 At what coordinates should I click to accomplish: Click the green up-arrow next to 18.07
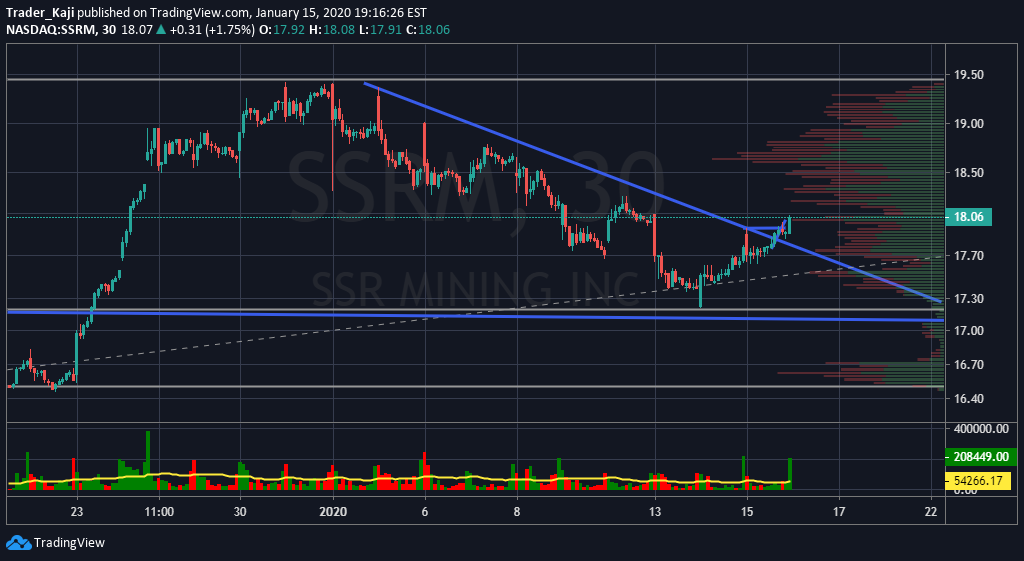pyautogui.click(x=161, y=30)
